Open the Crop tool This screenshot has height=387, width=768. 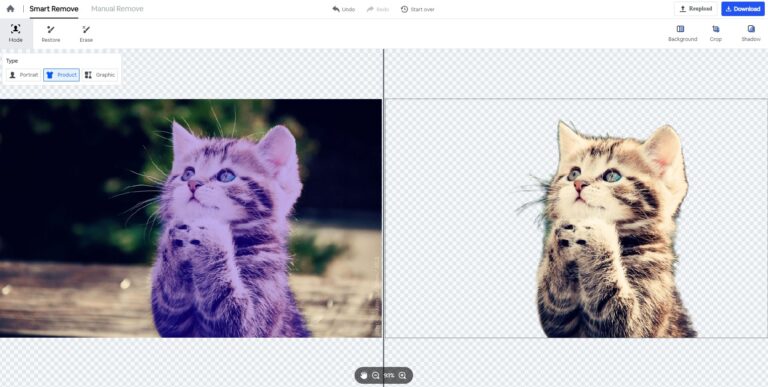coord(716,33)
